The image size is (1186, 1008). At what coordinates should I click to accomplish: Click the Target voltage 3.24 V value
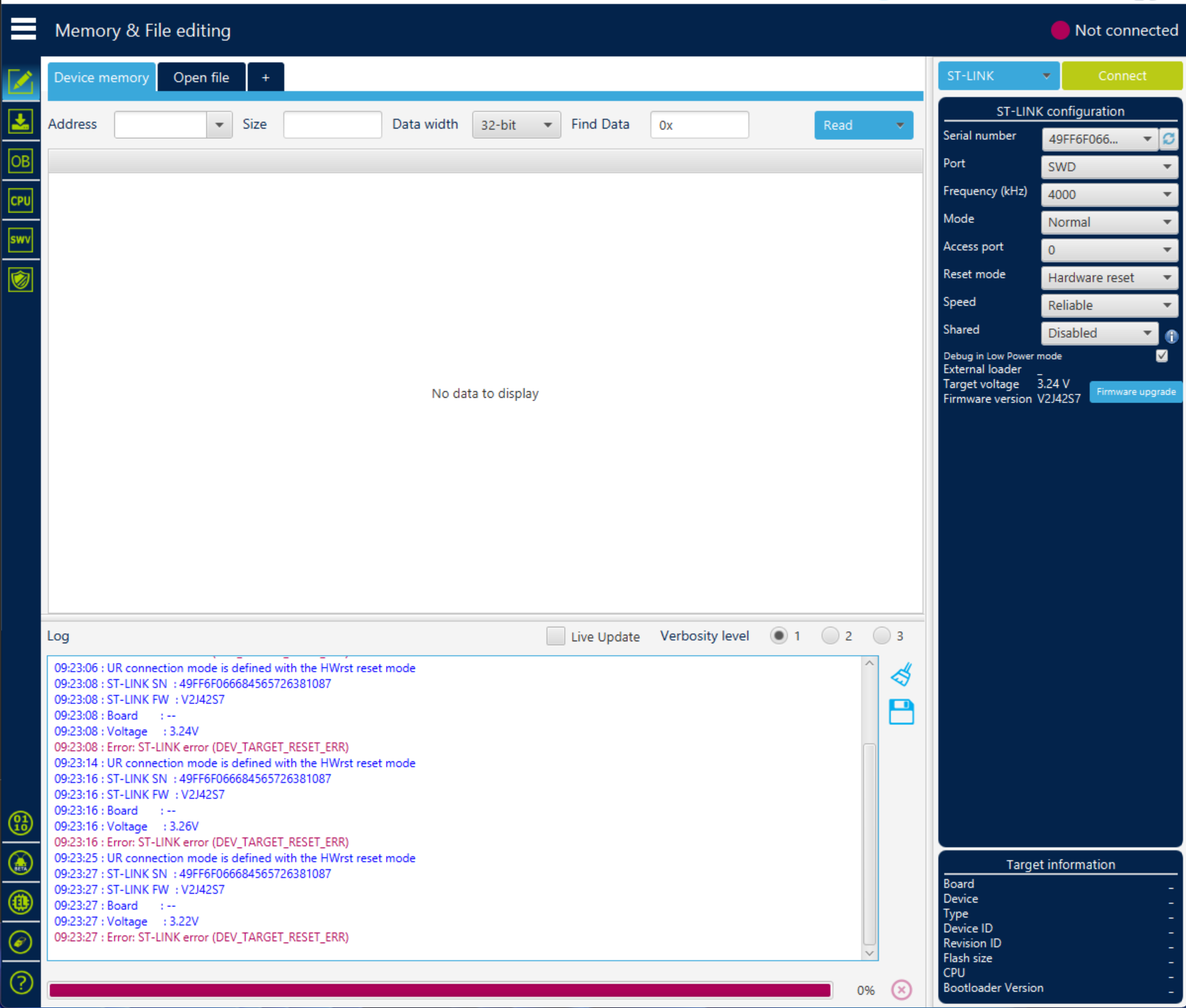point(1053,384)
